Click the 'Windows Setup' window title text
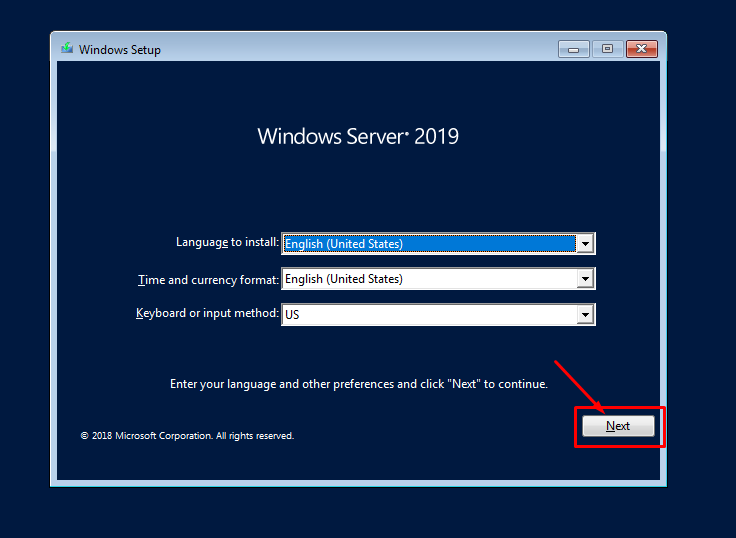Viewport: 736px width, 538px height. (x=120, y=50)
